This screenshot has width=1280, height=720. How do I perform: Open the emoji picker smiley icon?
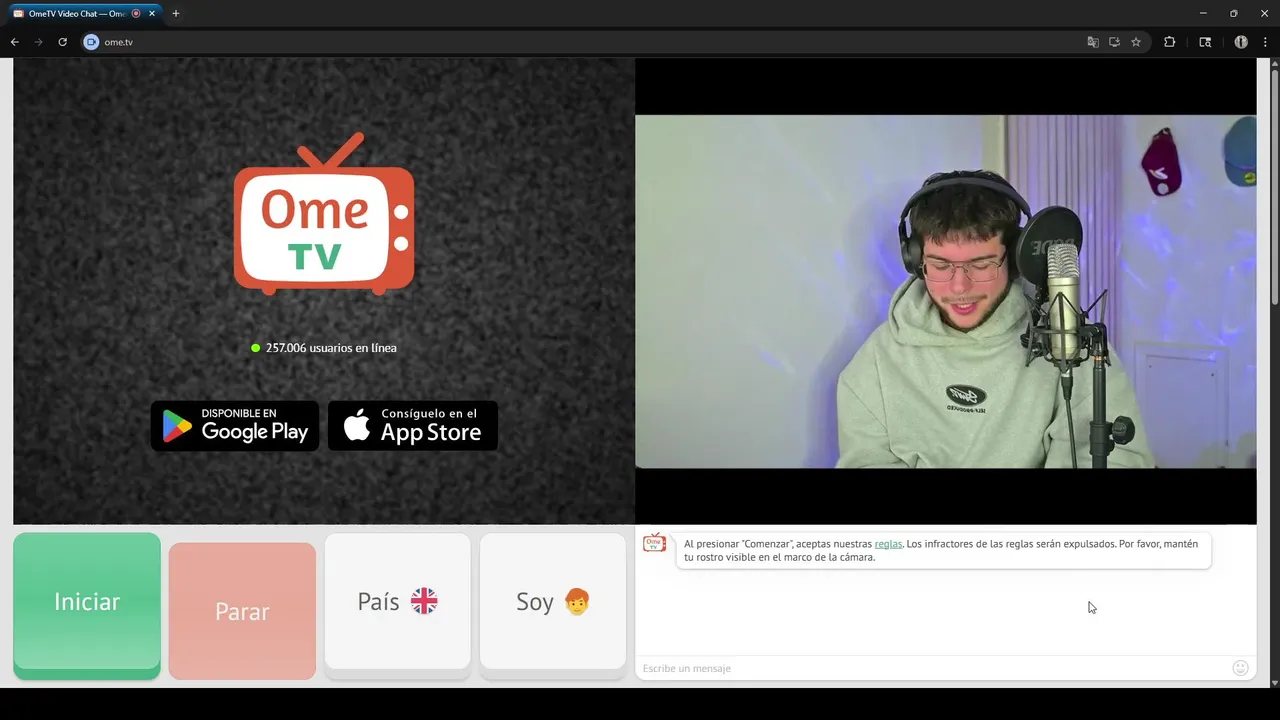coord(1240,668)
